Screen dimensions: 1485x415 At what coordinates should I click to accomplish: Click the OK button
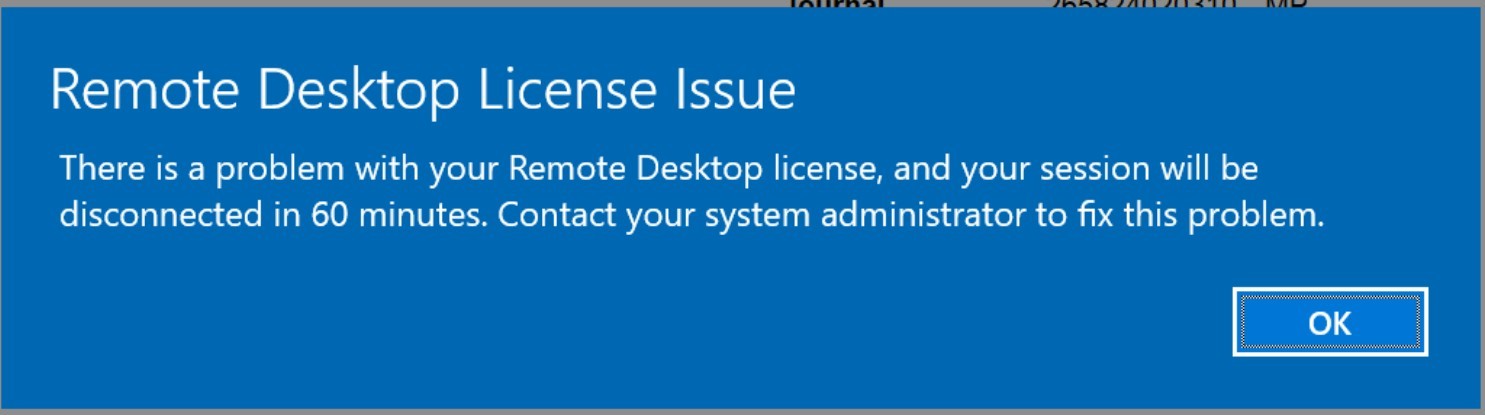pyautogui.click(x=1330, y=322)
